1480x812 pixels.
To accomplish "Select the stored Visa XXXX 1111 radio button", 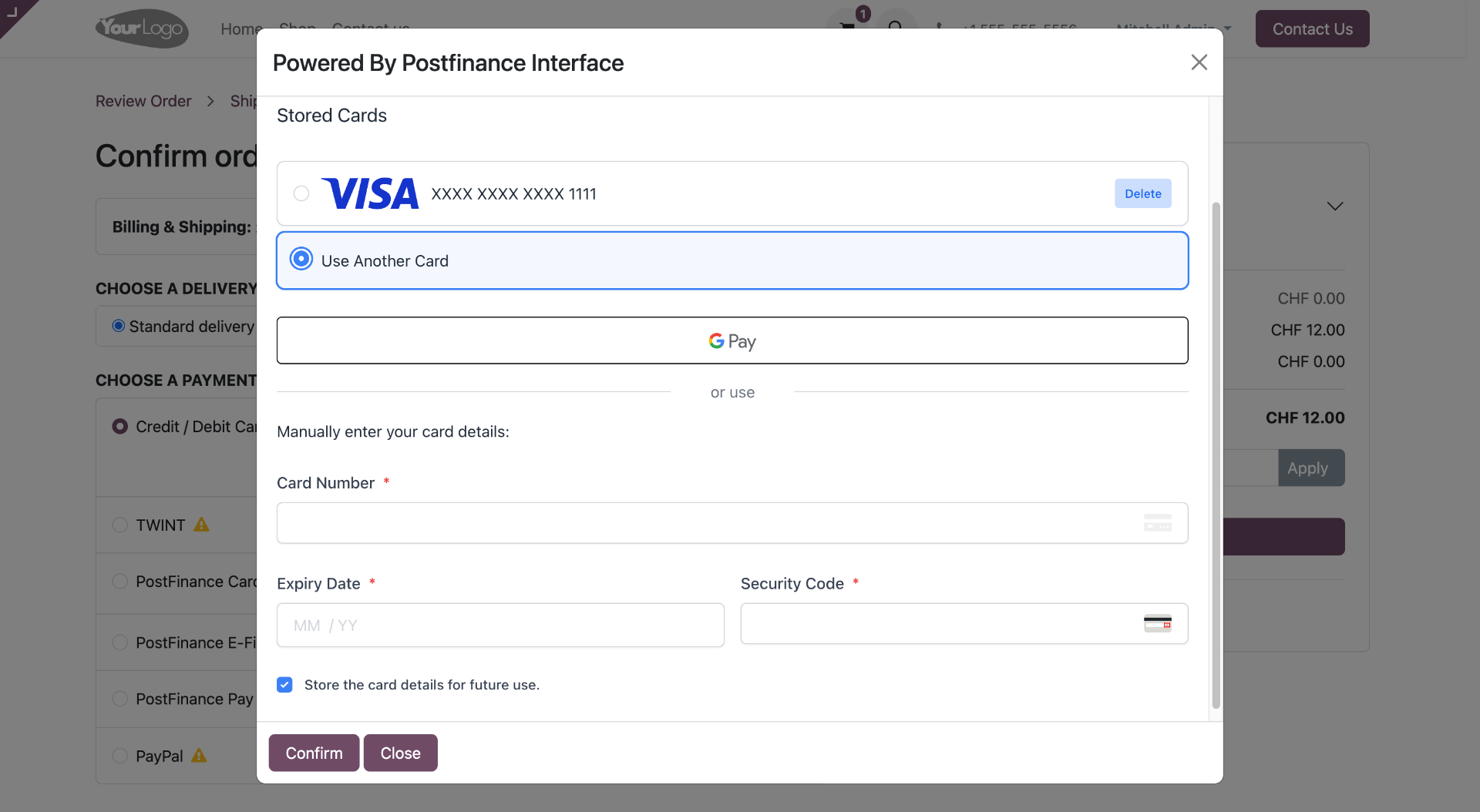I will tap(301, 193).
